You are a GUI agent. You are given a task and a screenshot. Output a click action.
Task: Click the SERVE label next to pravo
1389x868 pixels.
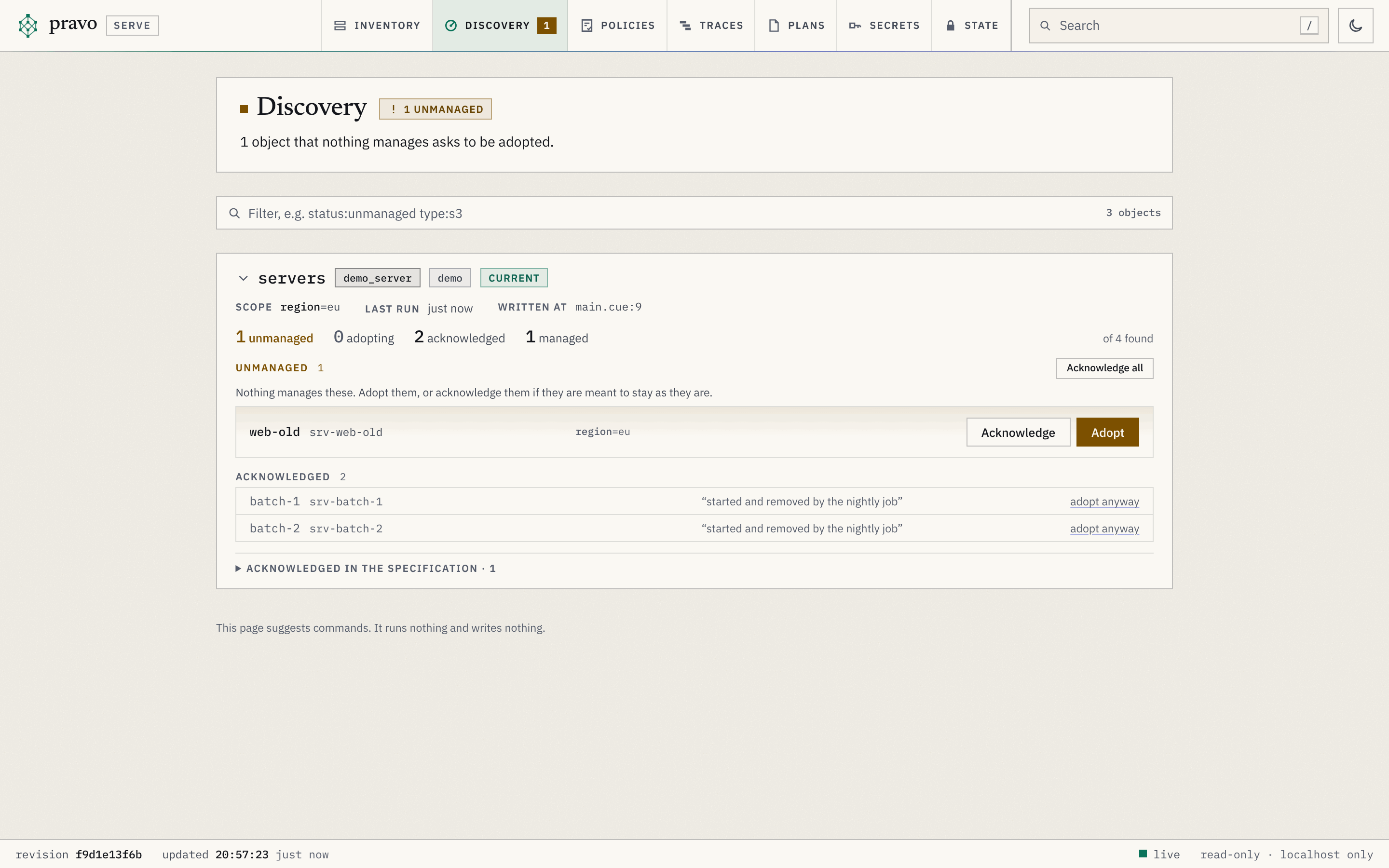[132, 25]
